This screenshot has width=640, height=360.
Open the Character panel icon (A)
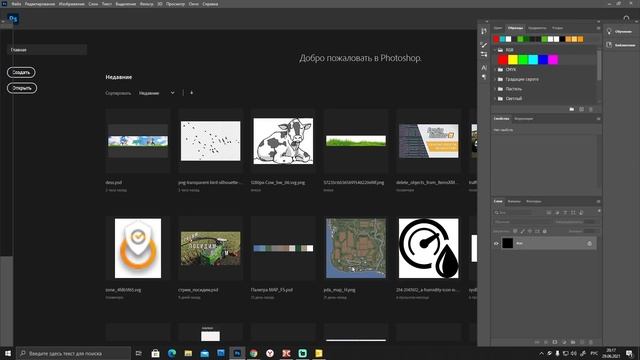tap(484, 67)
